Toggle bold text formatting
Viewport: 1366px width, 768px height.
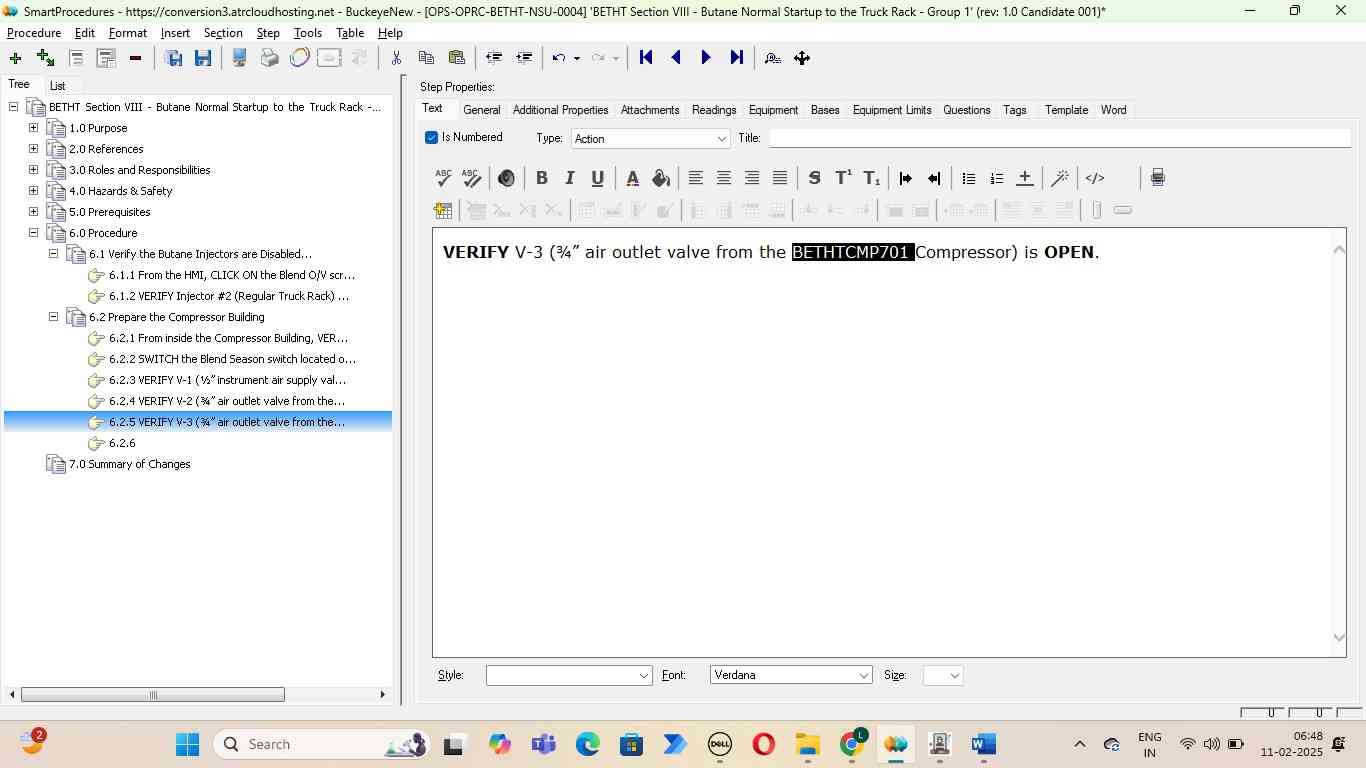pos(542,178)
